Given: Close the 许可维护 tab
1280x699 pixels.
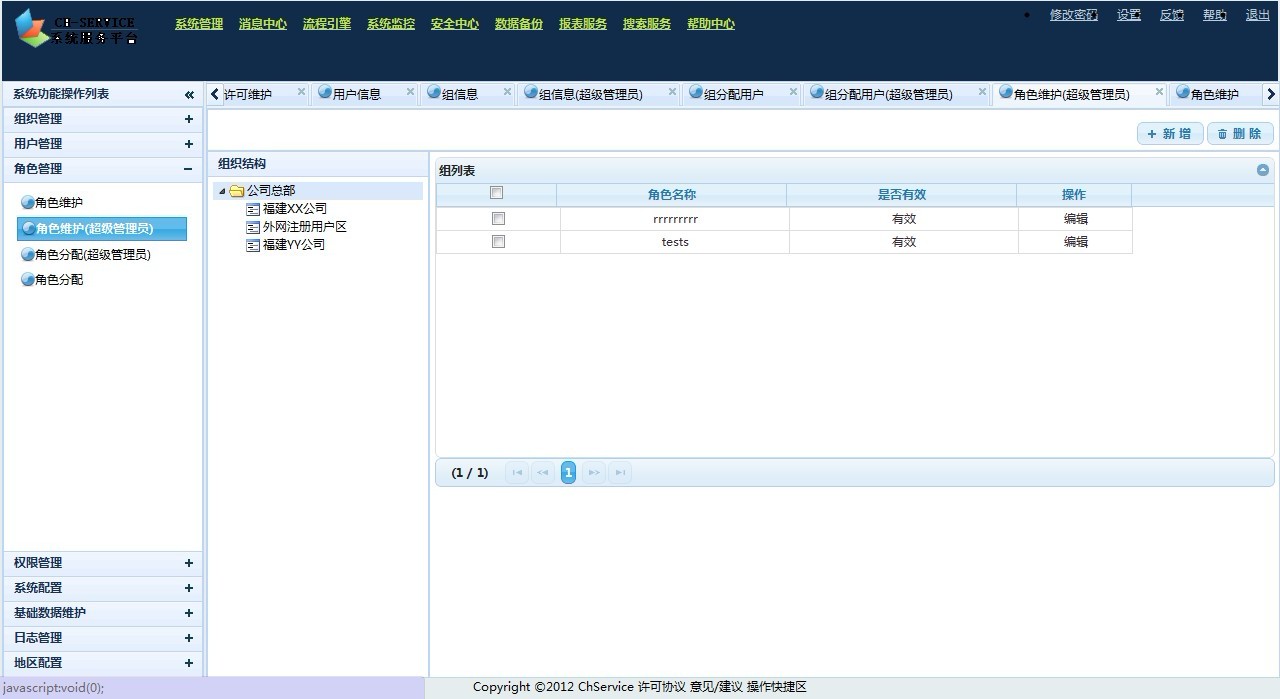Looking at the screenshot, I should point(301,92).
